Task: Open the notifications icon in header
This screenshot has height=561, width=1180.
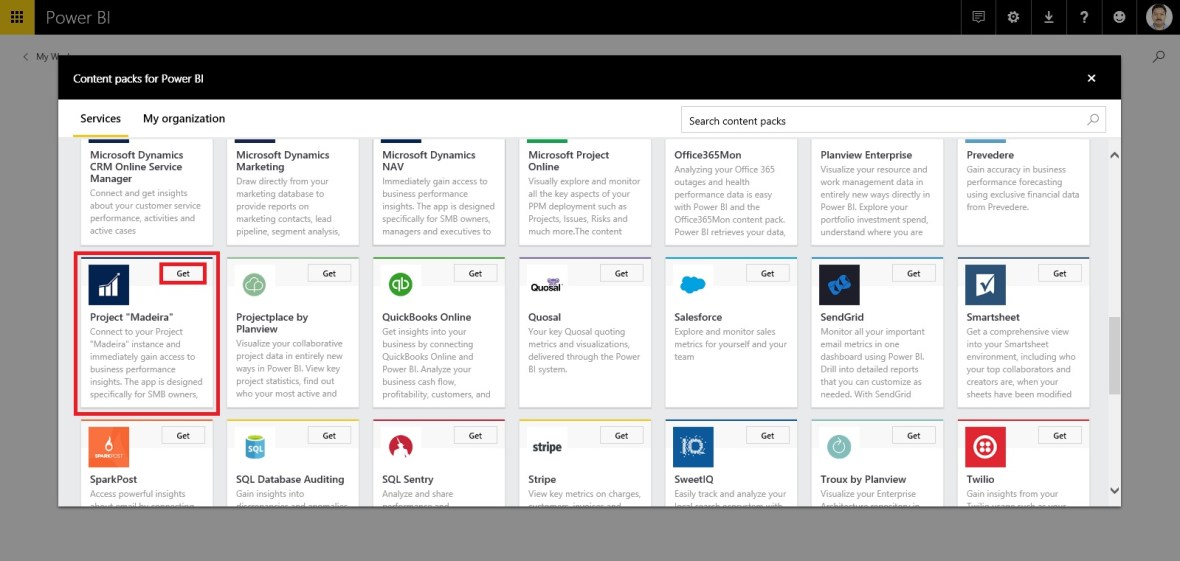Action: coord(978,17)
